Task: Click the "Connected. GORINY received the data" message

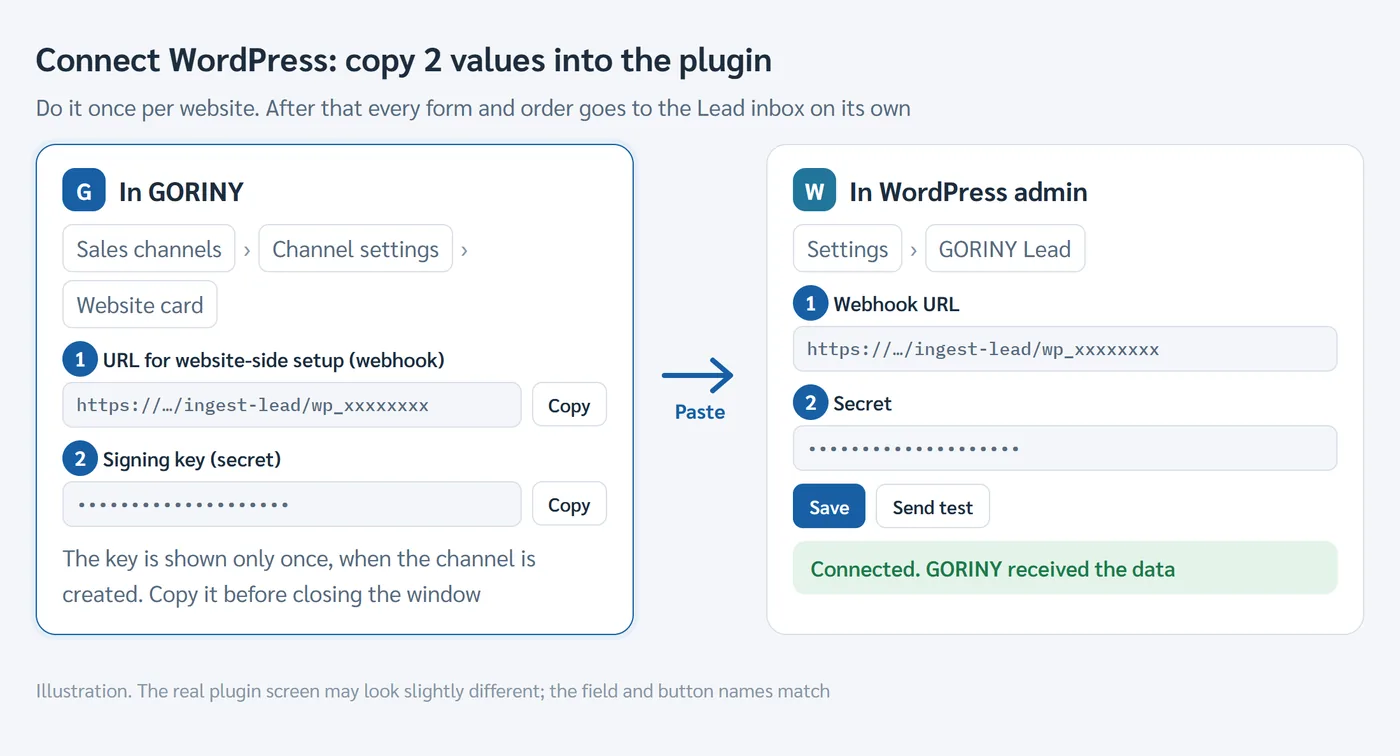Action: (x=1065, y=569)
